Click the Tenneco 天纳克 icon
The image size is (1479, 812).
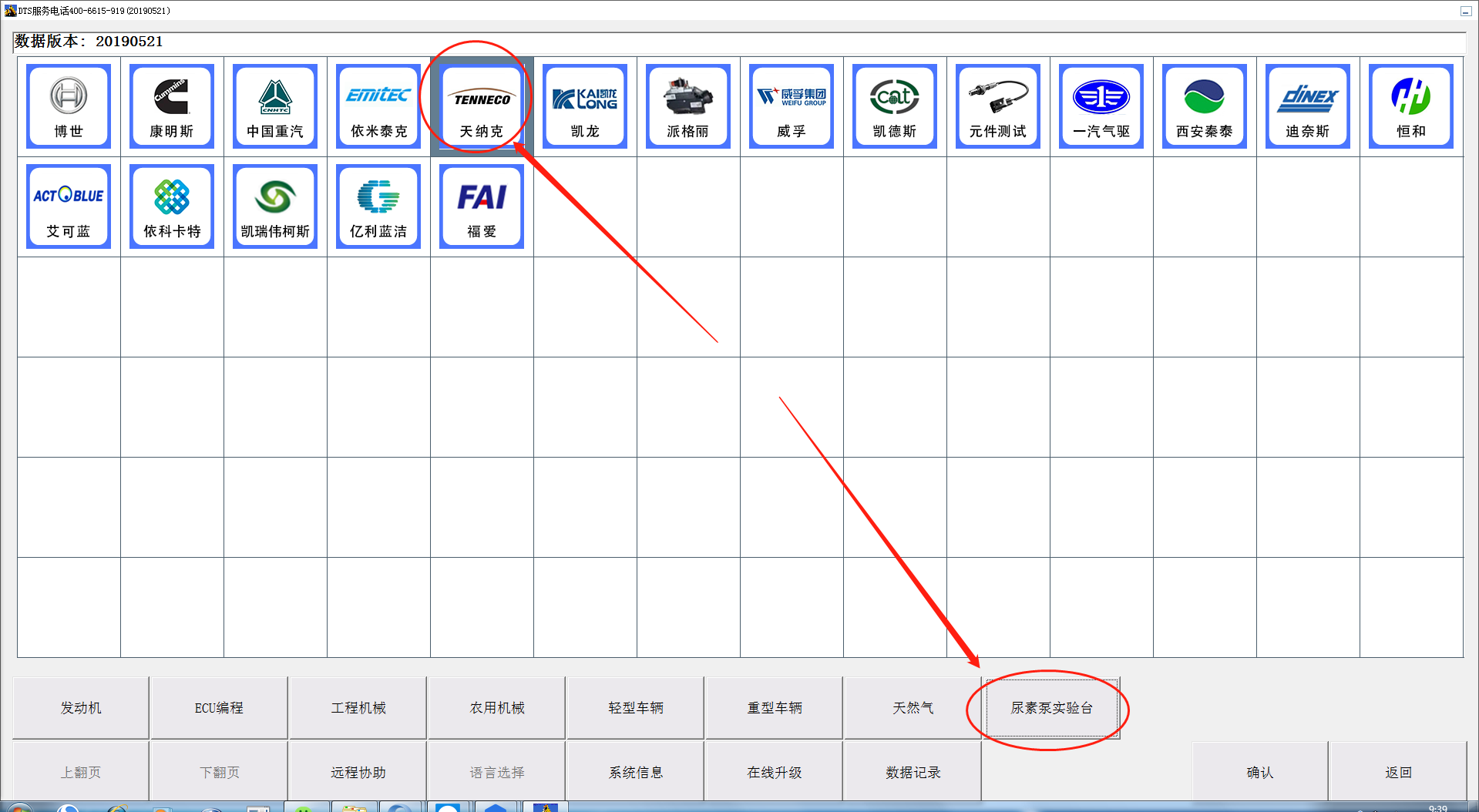point(482,106)
